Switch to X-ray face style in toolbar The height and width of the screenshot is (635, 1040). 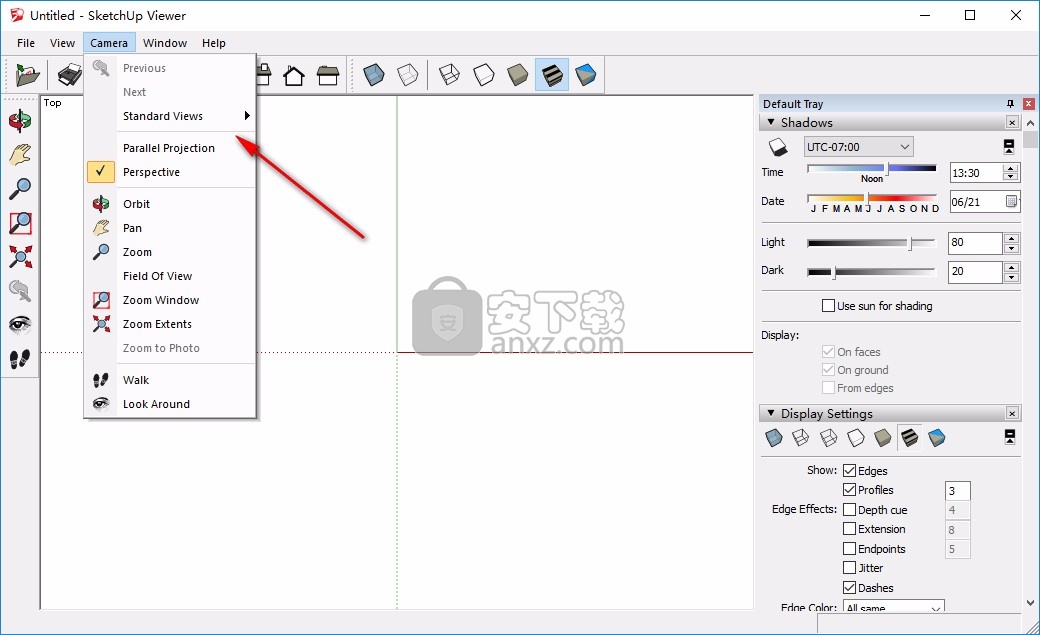374,75
